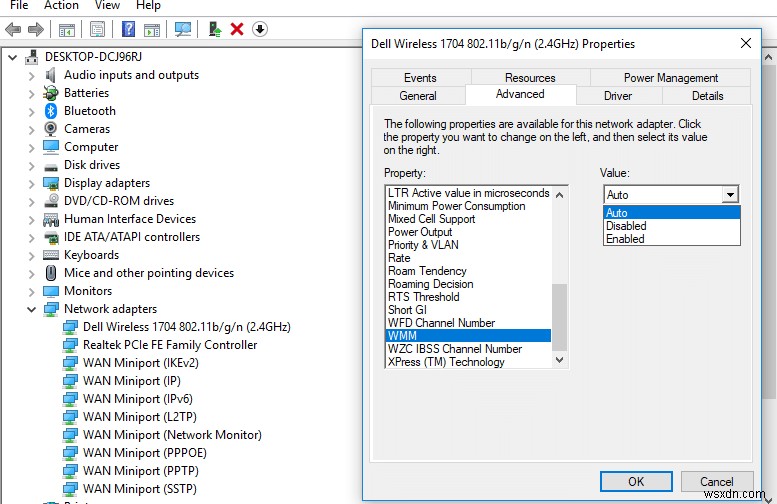This screenshot has height=504, width=777.
Task: Click the red X uninstall device icon
Action: 237,29
